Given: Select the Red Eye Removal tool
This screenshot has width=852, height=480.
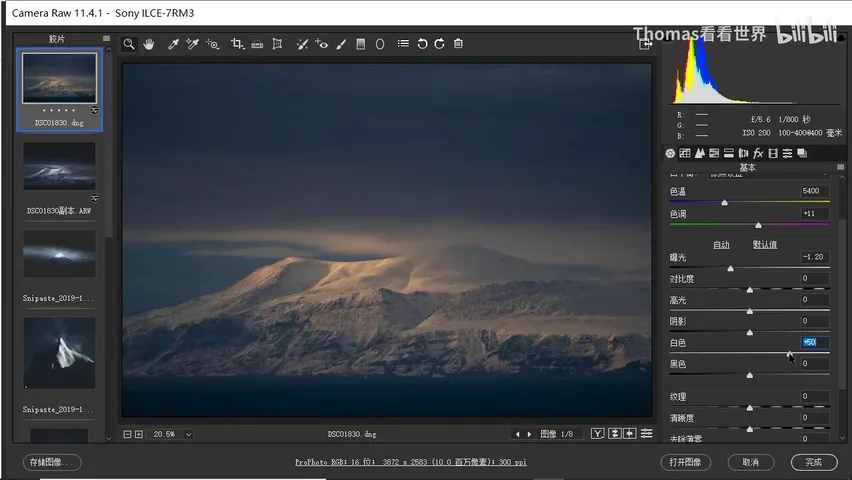Looking at the screenshot, I should click(x=322, y=44).
